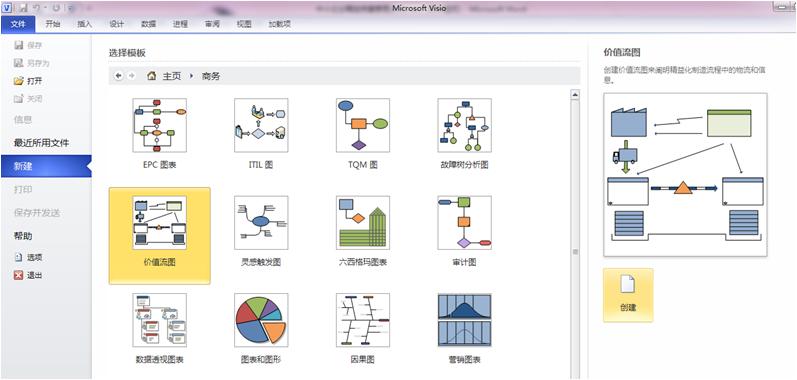Screen dimensions: 797x380
Task: Select the 审计图 audit diagram template
Action: point(465,223)
